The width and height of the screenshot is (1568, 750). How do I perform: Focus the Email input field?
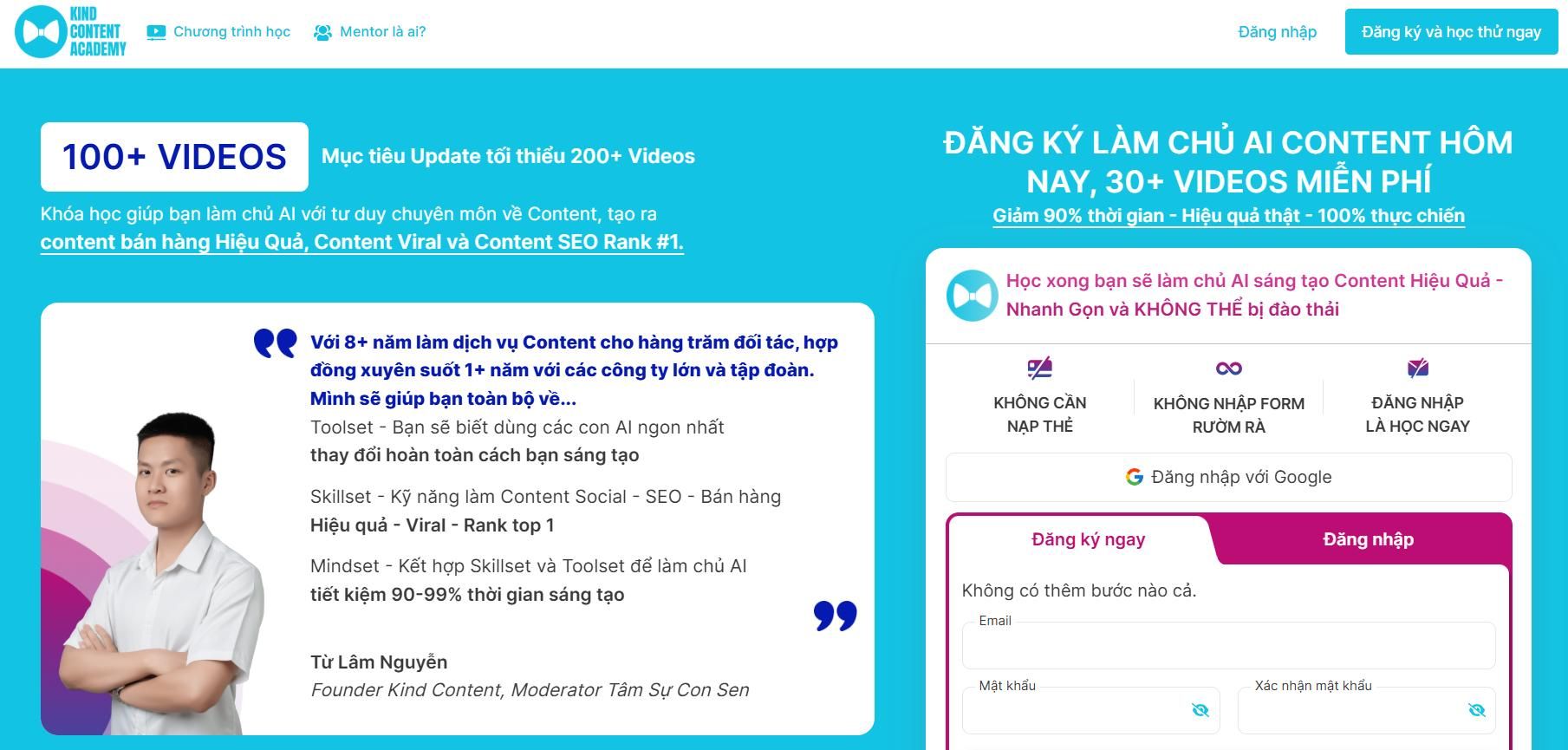[1228, 645]
